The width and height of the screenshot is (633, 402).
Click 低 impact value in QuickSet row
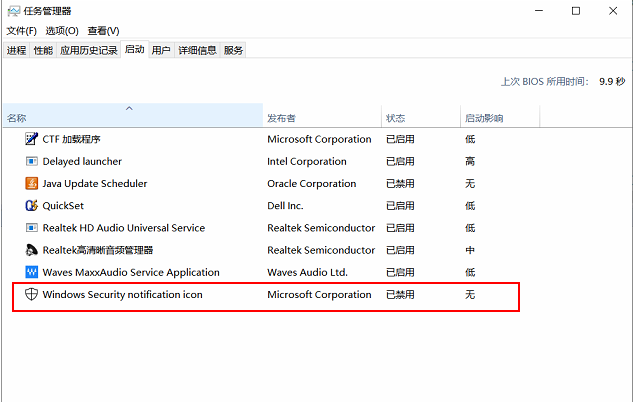tap(470, 206)
